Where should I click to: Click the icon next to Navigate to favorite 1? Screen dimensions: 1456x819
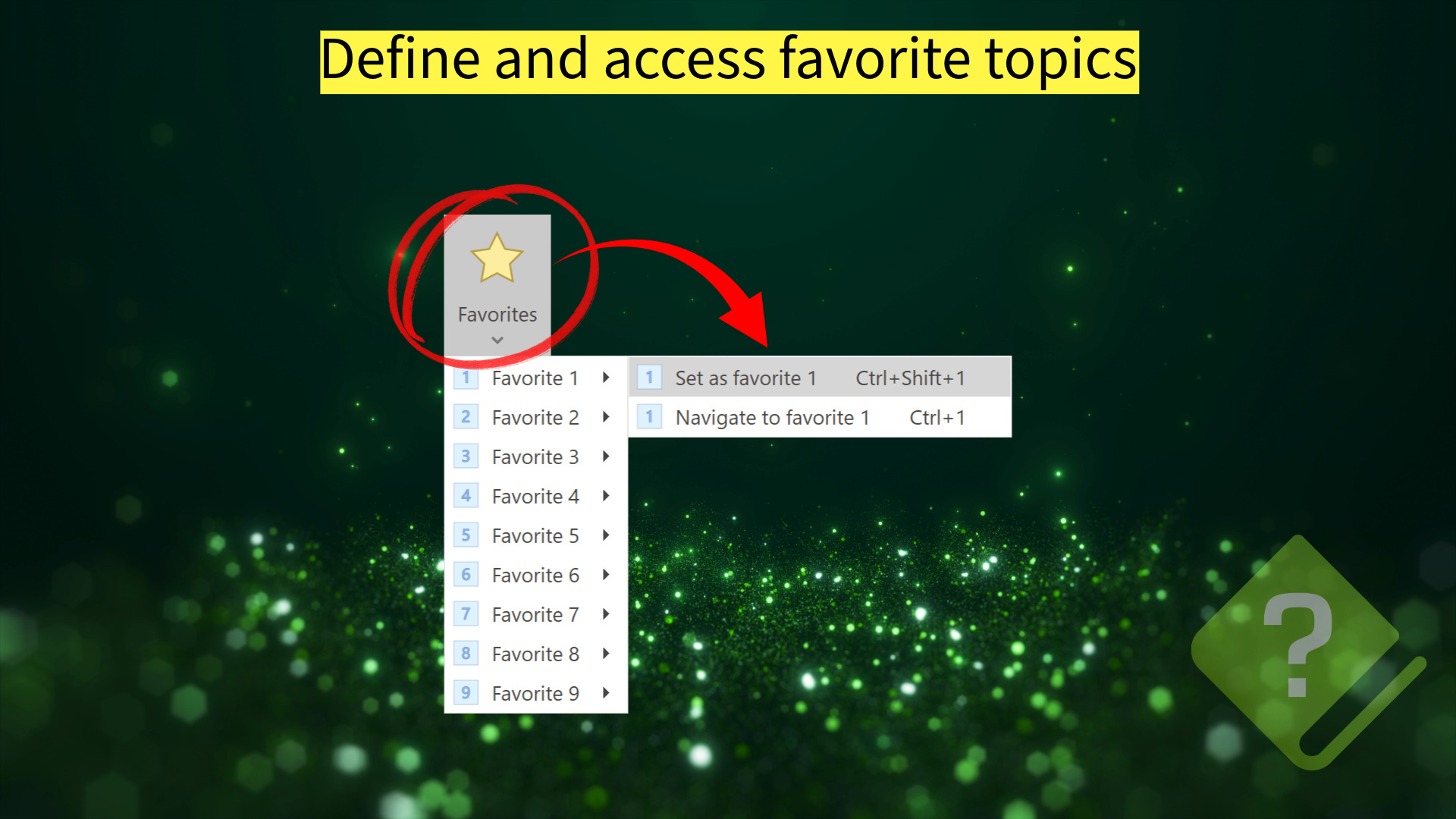[x=649, y=417]
